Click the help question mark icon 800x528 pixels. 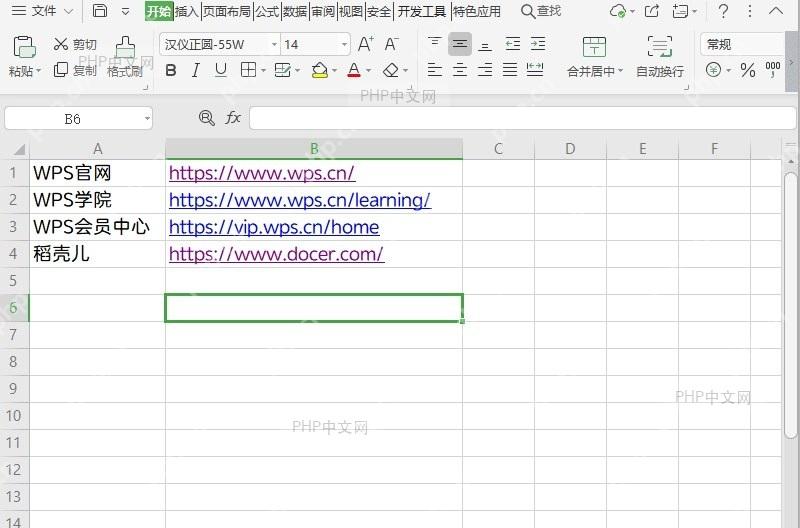pyautogui.click(x=723, y=11)
